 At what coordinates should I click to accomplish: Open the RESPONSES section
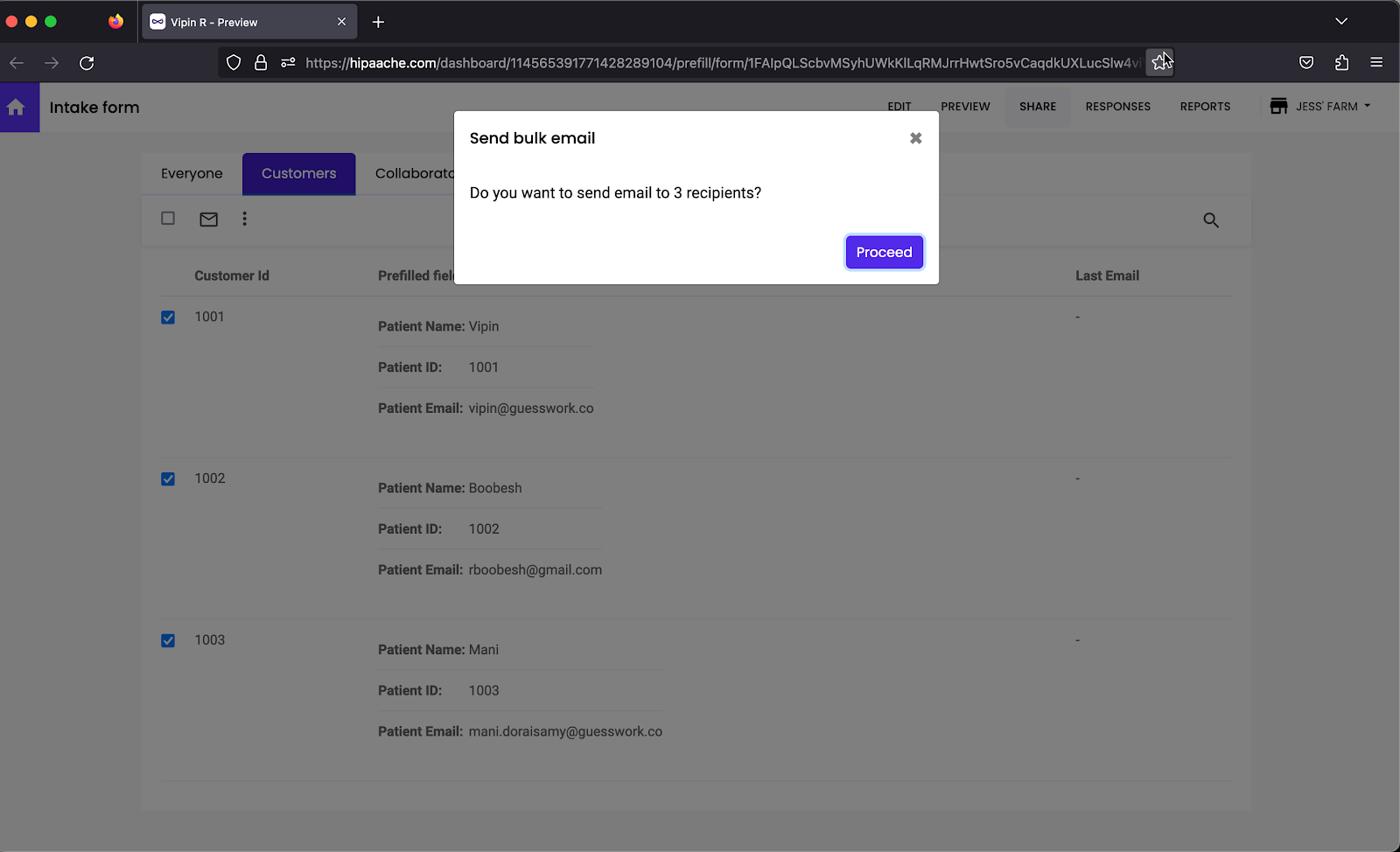pos(1117,106)
